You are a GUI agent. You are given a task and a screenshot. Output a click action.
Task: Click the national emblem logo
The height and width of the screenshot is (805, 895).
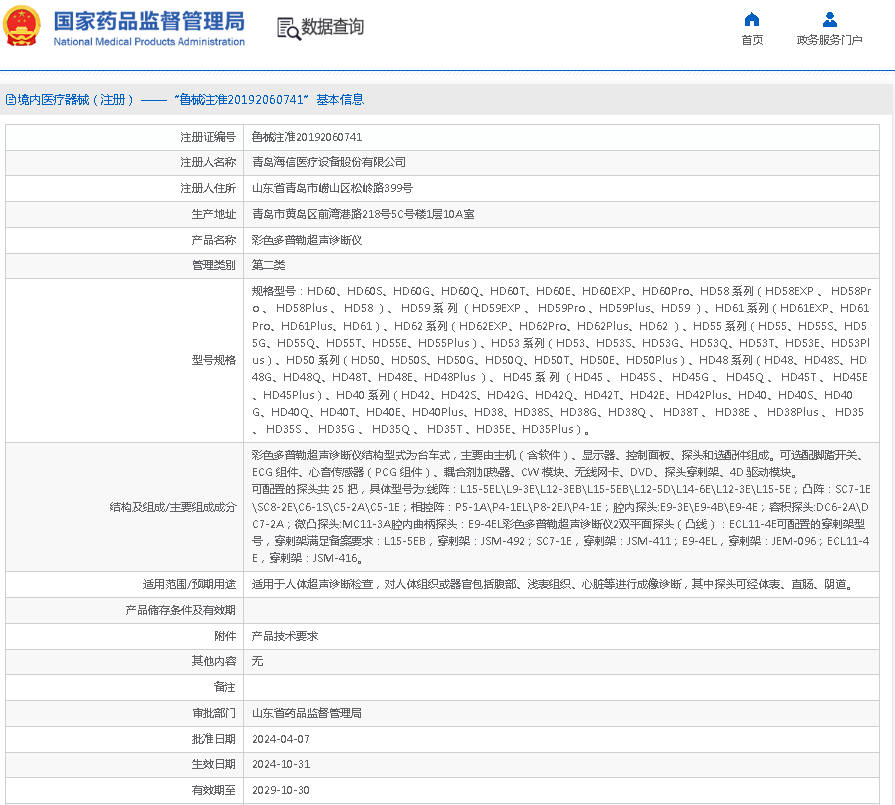point(23,27)
